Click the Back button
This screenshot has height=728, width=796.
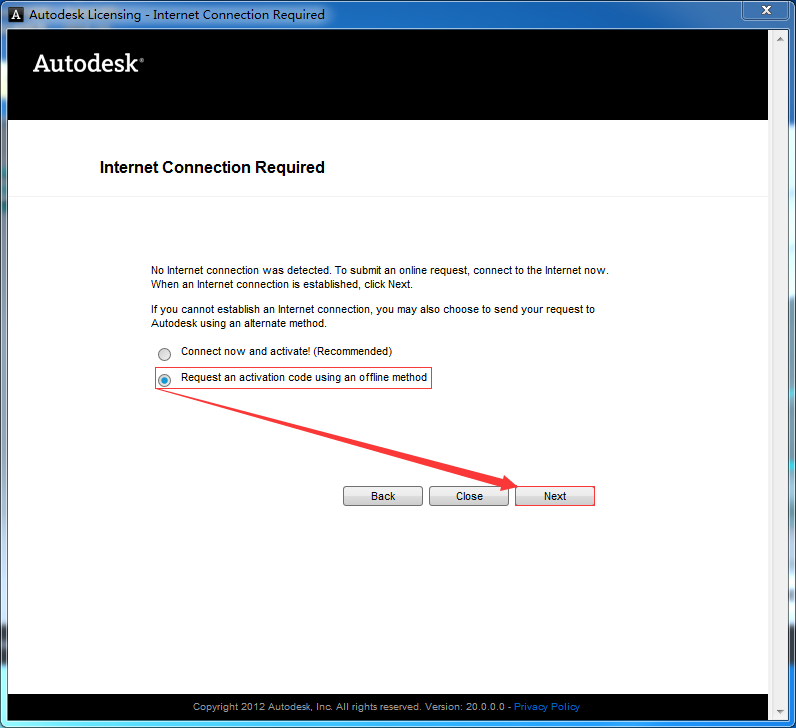click(383, 496)
